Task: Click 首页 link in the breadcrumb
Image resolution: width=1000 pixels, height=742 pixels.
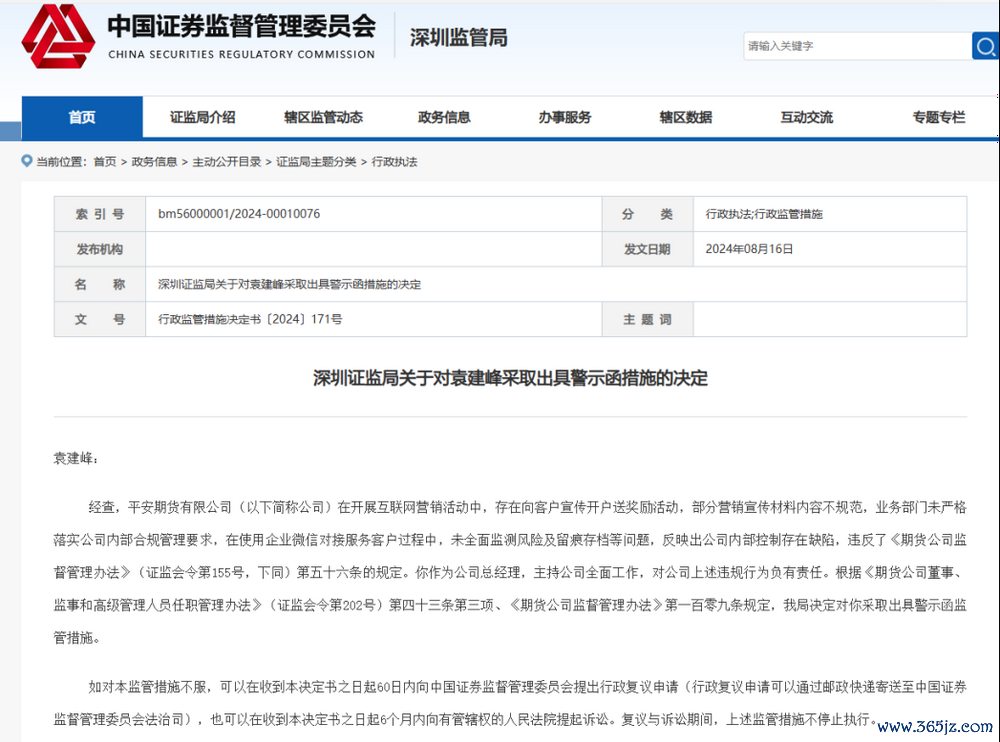Action: click(105, 161)
